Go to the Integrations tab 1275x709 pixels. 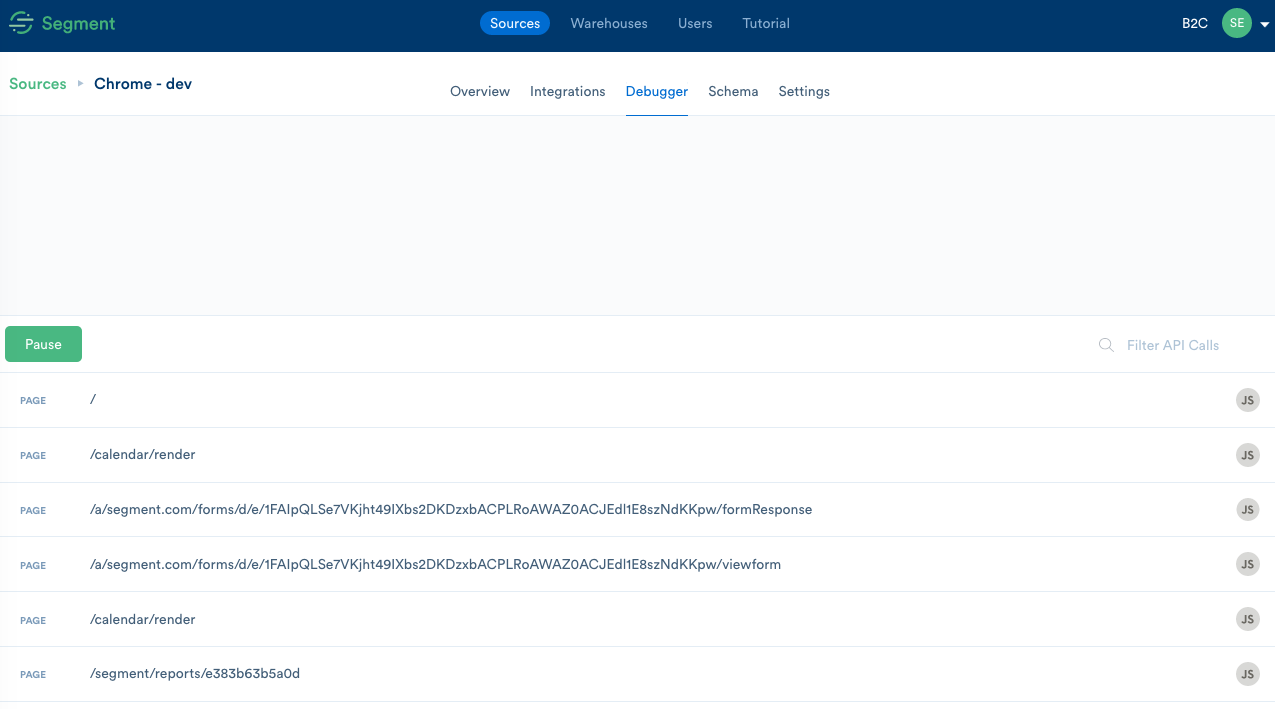click(567, 91)
